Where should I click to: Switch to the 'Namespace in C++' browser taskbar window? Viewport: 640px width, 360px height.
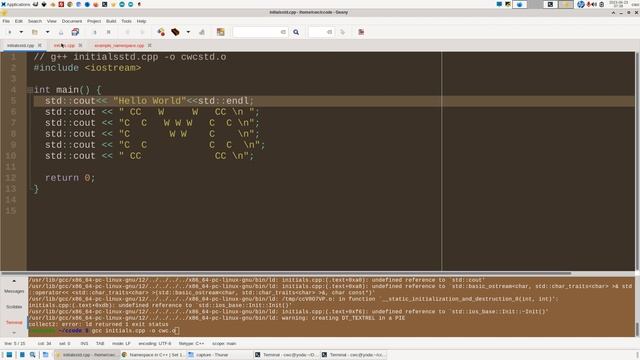click(153, 355)
